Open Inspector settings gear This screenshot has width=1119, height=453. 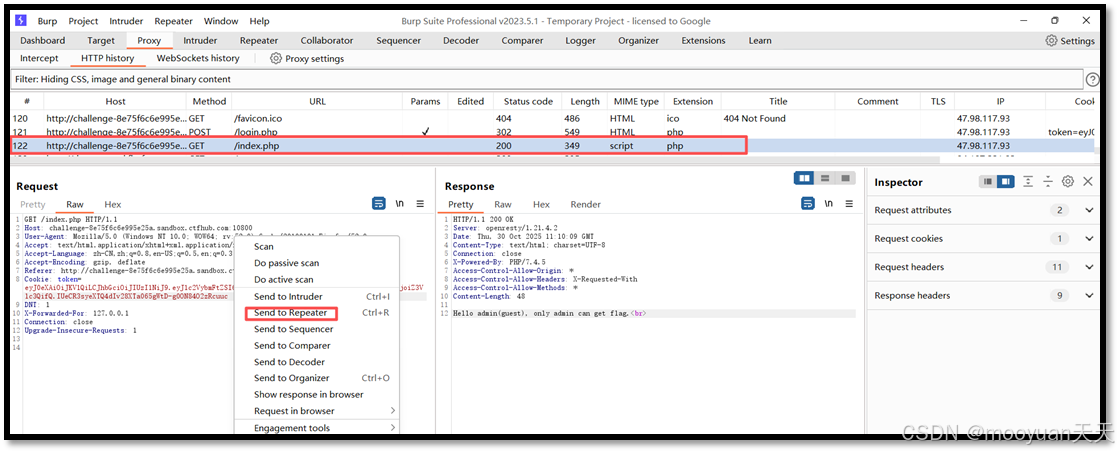[1068, 182]
